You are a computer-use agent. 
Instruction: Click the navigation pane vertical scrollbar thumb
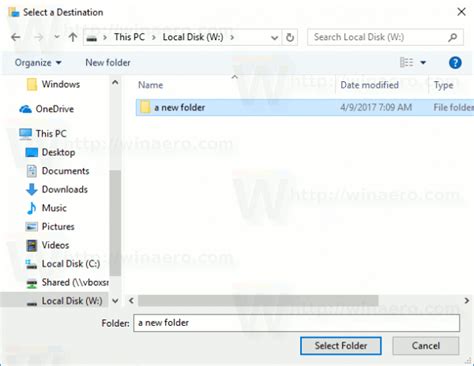115,223
